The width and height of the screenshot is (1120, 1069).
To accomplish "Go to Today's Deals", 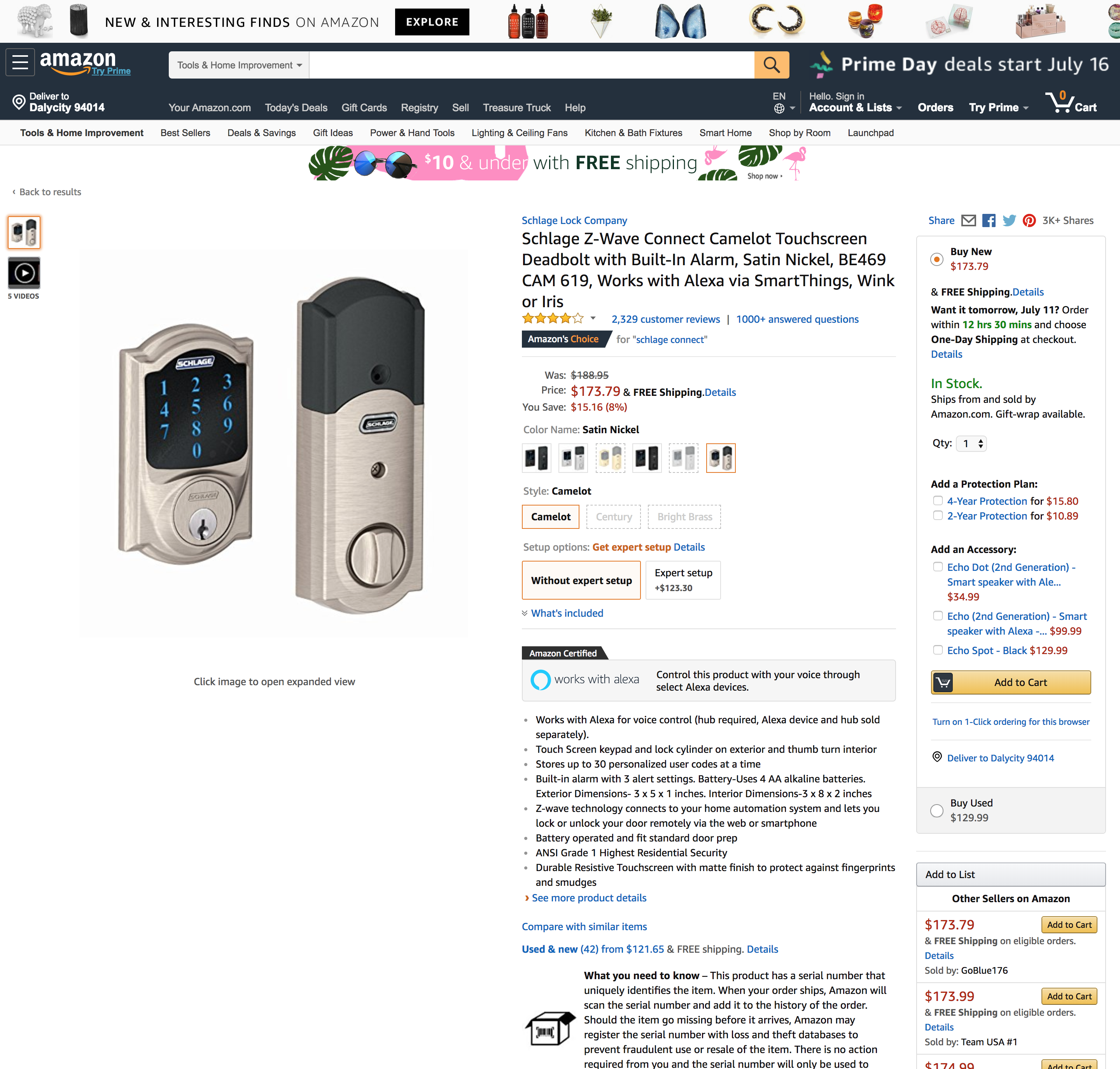I will pyautogui.click(x=296, y=108).
